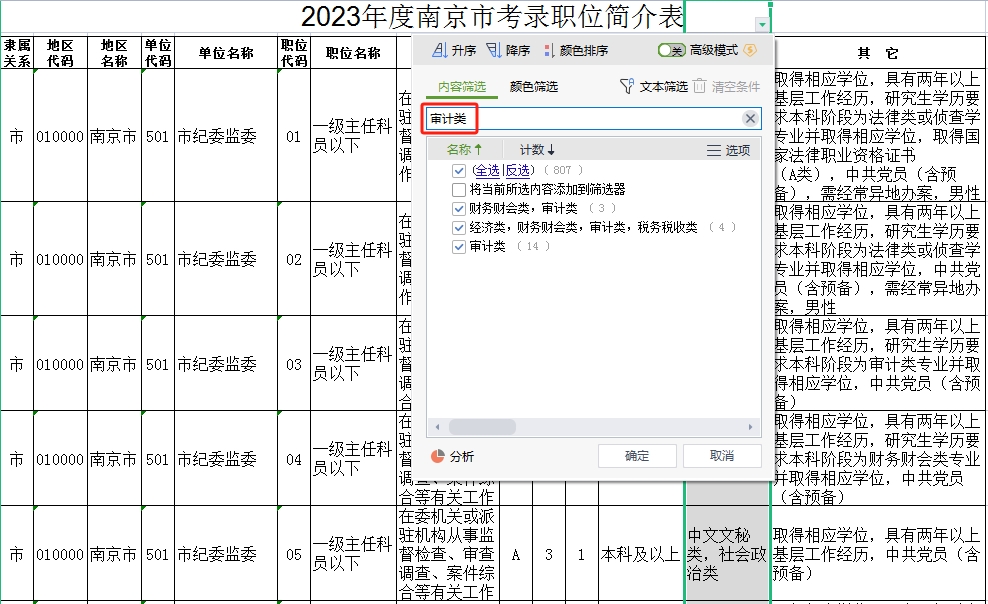Select the 隶属关系 header cell
The image size is (988, 604).
pos(17,53)
